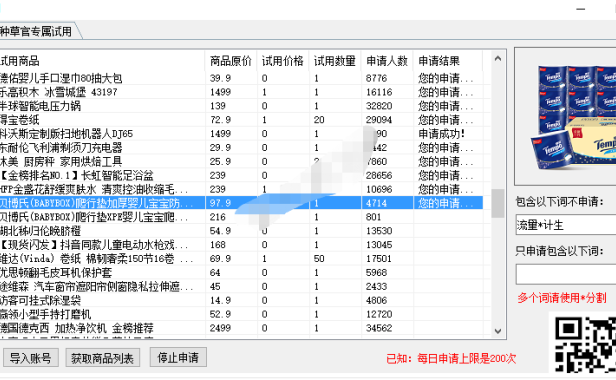The height and width of the screenshot is (380, 616).
Task: Select row 访客可挂式除湿袋
Action: coord(241,300)
